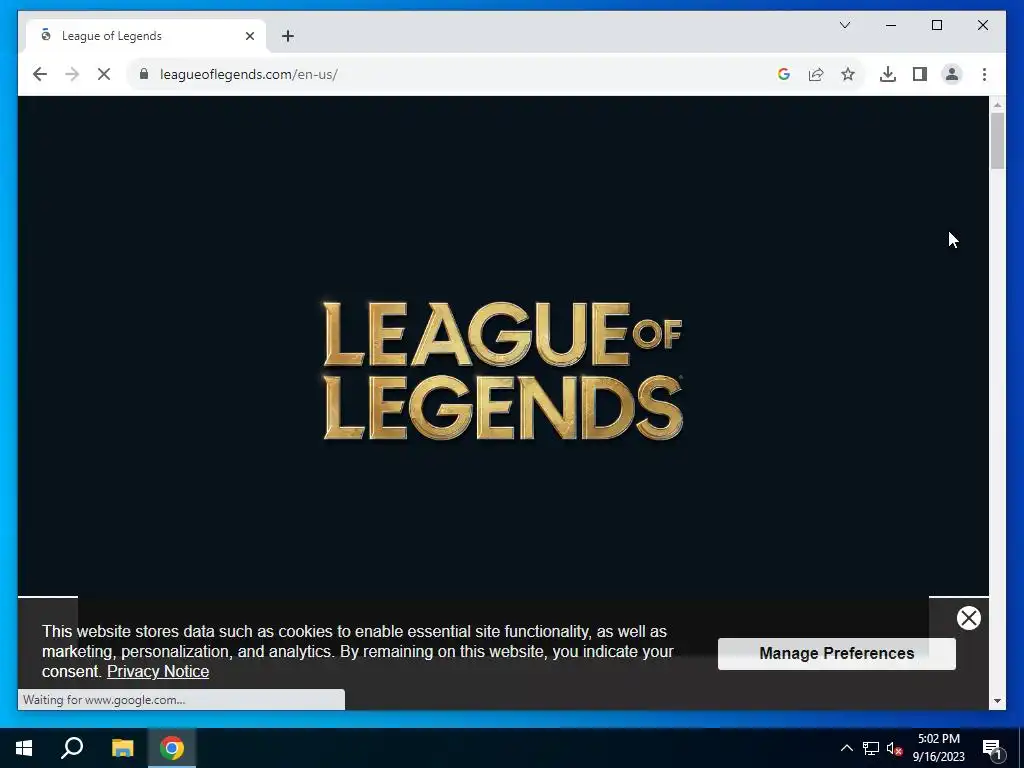
Task: Go back with the browser back arrow
Action: coord(40,74)
